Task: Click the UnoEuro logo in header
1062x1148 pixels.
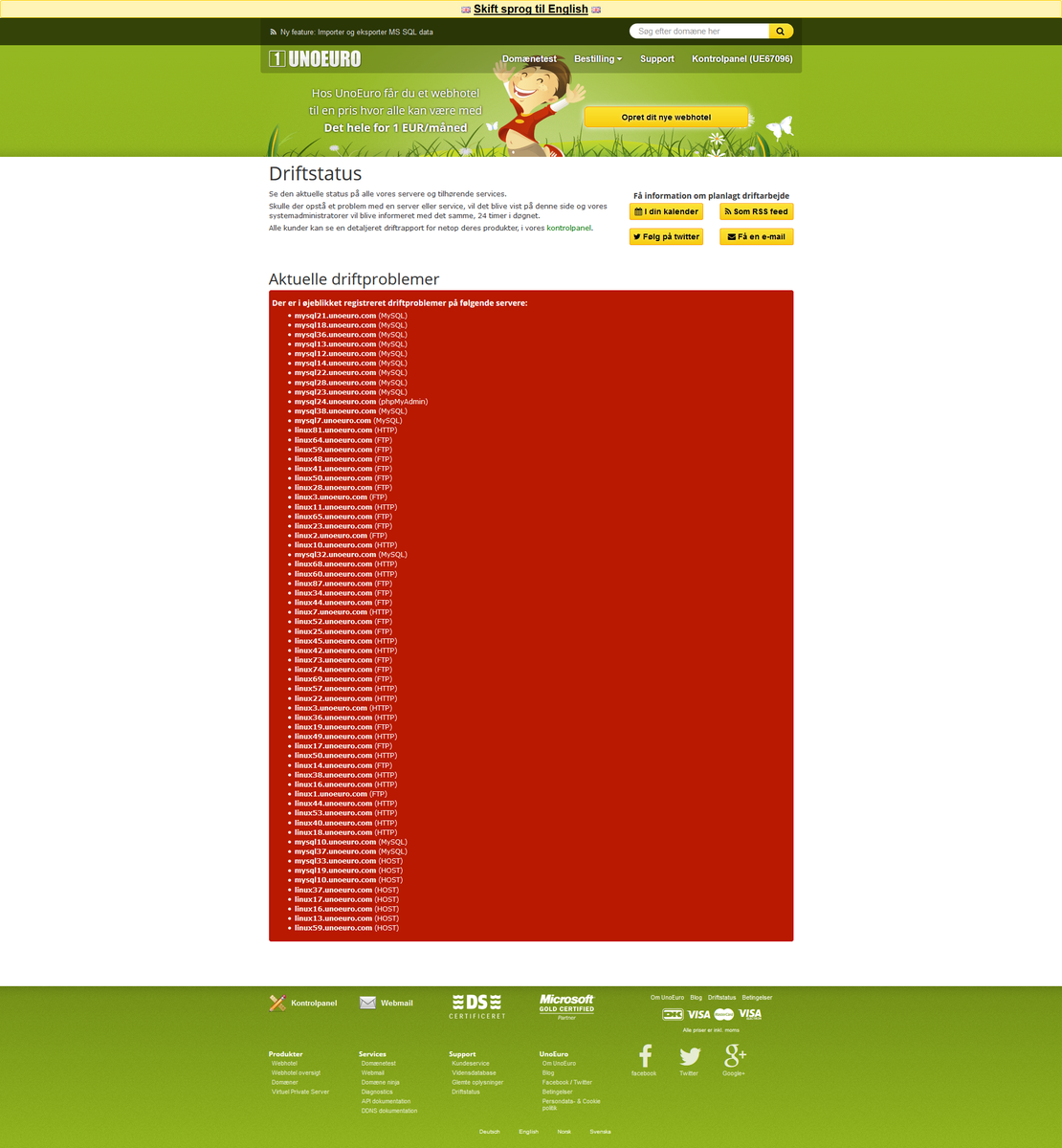Action: tap(315, 59)
